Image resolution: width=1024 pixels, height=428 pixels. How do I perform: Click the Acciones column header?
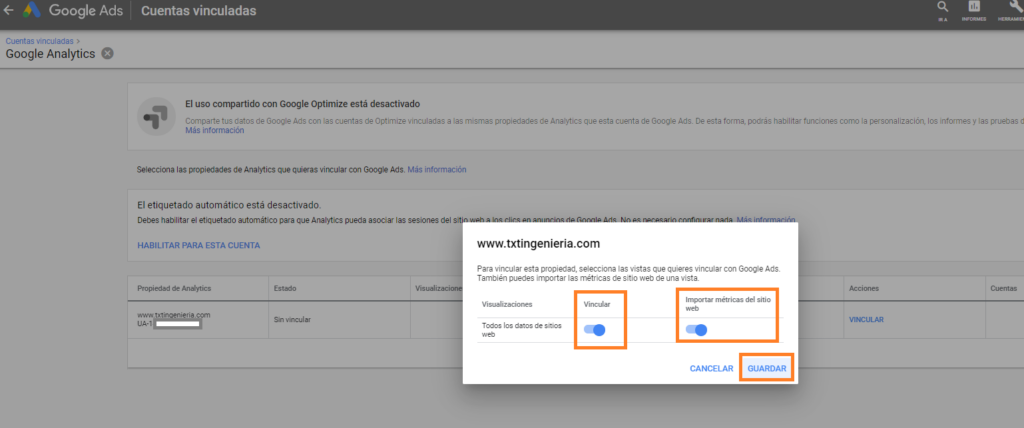point(863,288)
